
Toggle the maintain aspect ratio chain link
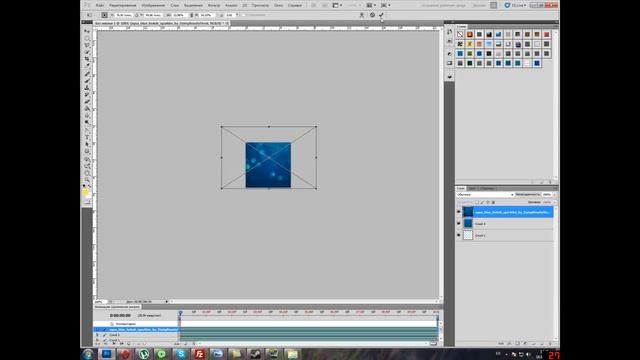click(191, 15)
